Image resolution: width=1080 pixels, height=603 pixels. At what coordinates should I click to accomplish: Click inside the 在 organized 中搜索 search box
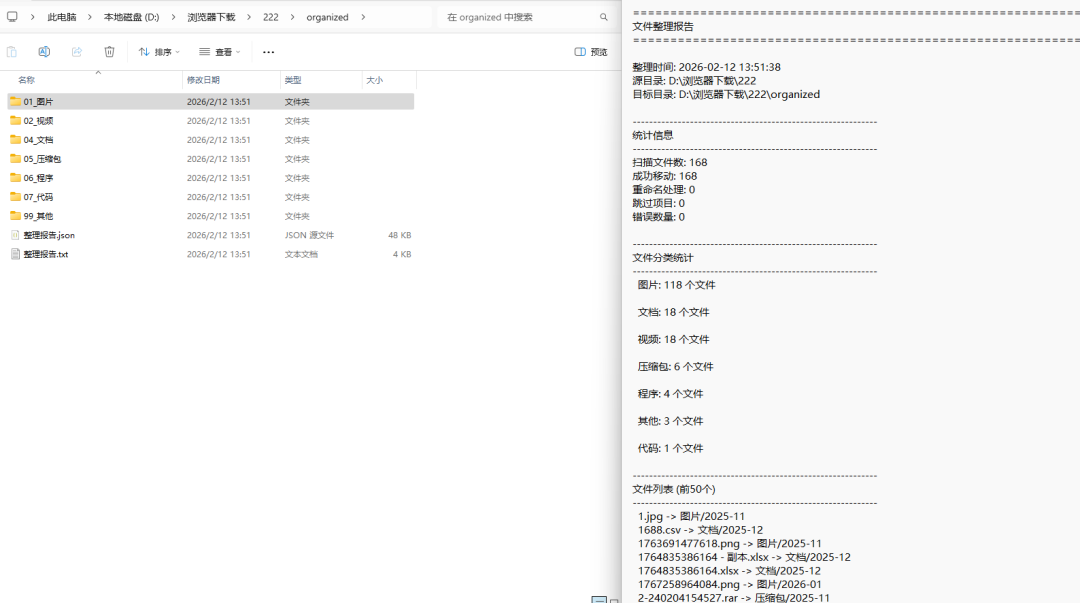pos(490,17)
